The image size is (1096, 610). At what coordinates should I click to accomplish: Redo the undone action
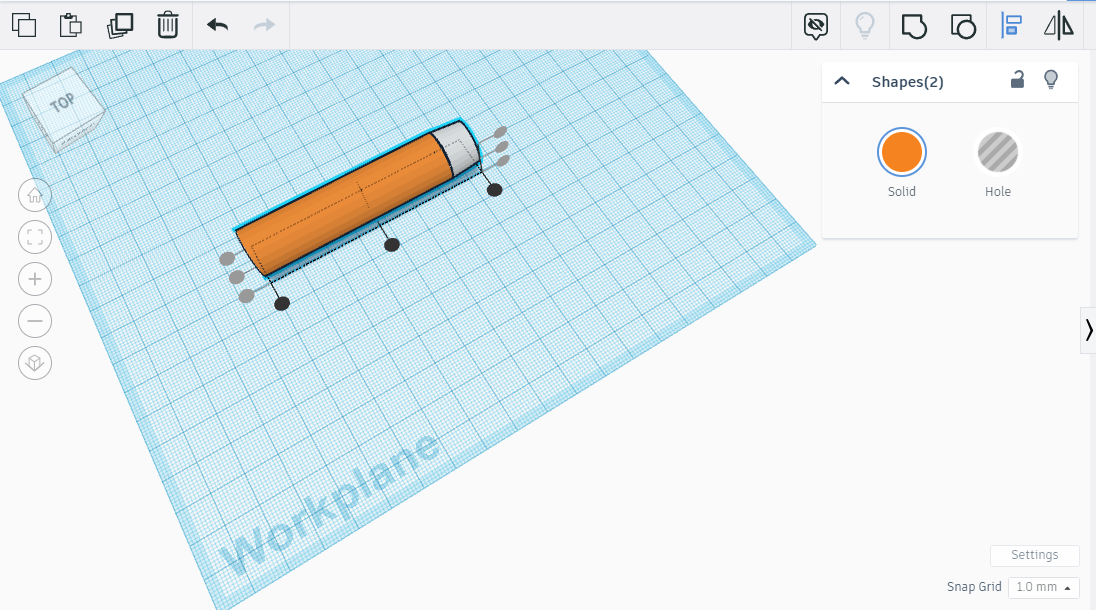[x=264, y=25]
